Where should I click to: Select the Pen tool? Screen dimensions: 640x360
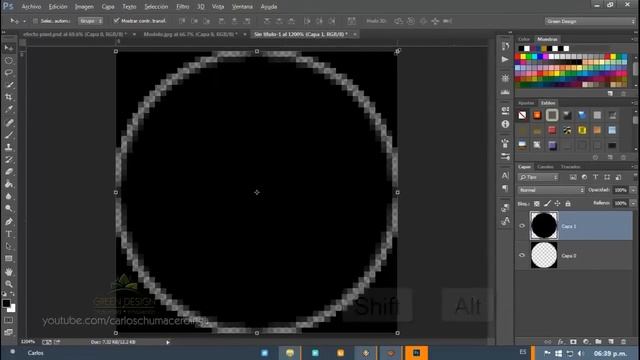pos(9,222)
